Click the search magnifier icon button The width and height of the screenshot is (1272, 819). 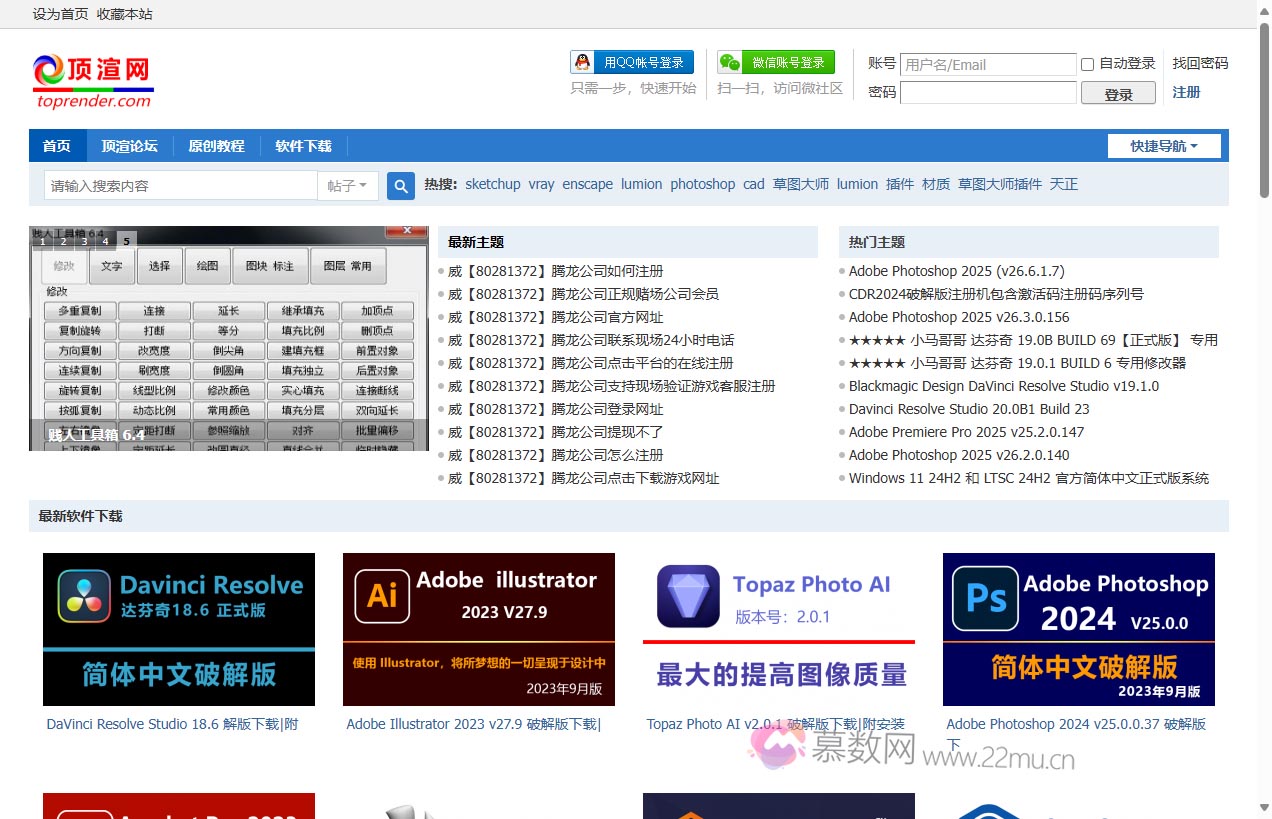(401, 186)
